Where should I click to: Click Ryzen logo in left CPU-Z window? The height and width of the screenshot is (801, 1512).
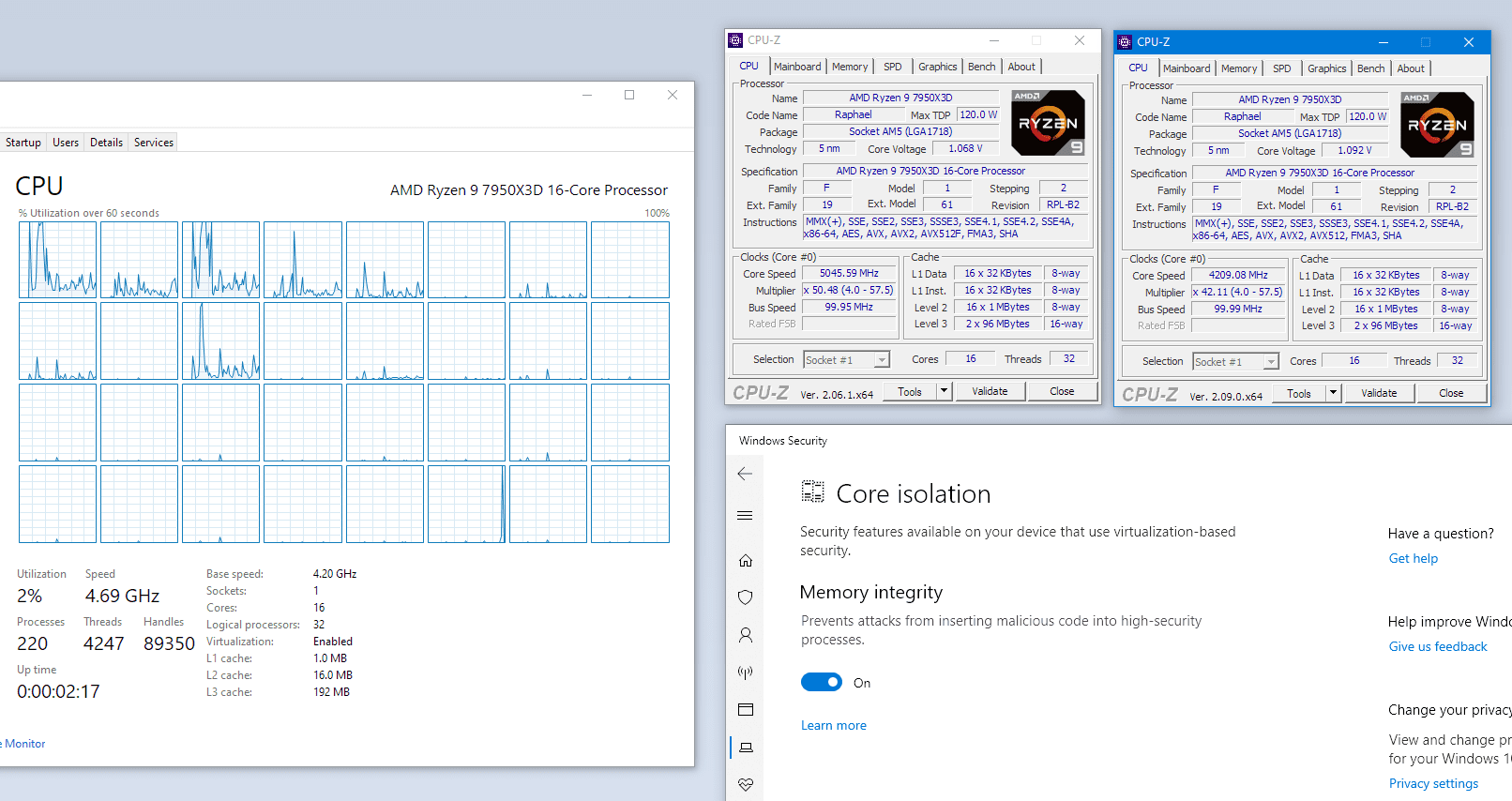pos(1049,123)
